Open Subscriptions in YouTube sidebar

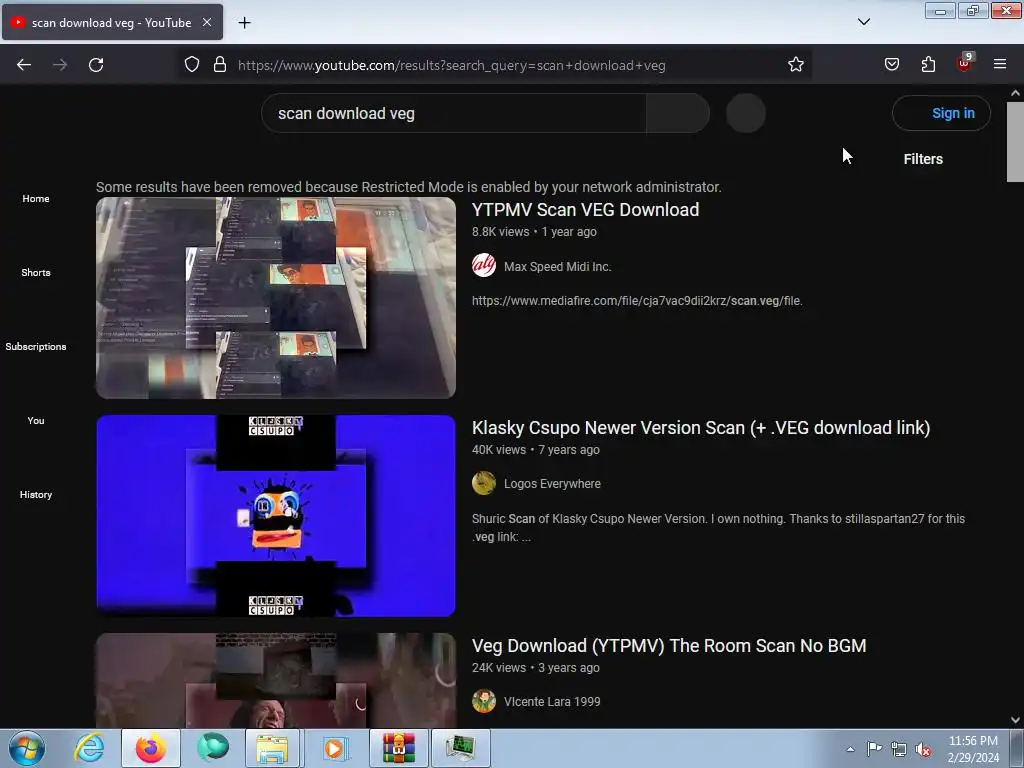point(36,347)
